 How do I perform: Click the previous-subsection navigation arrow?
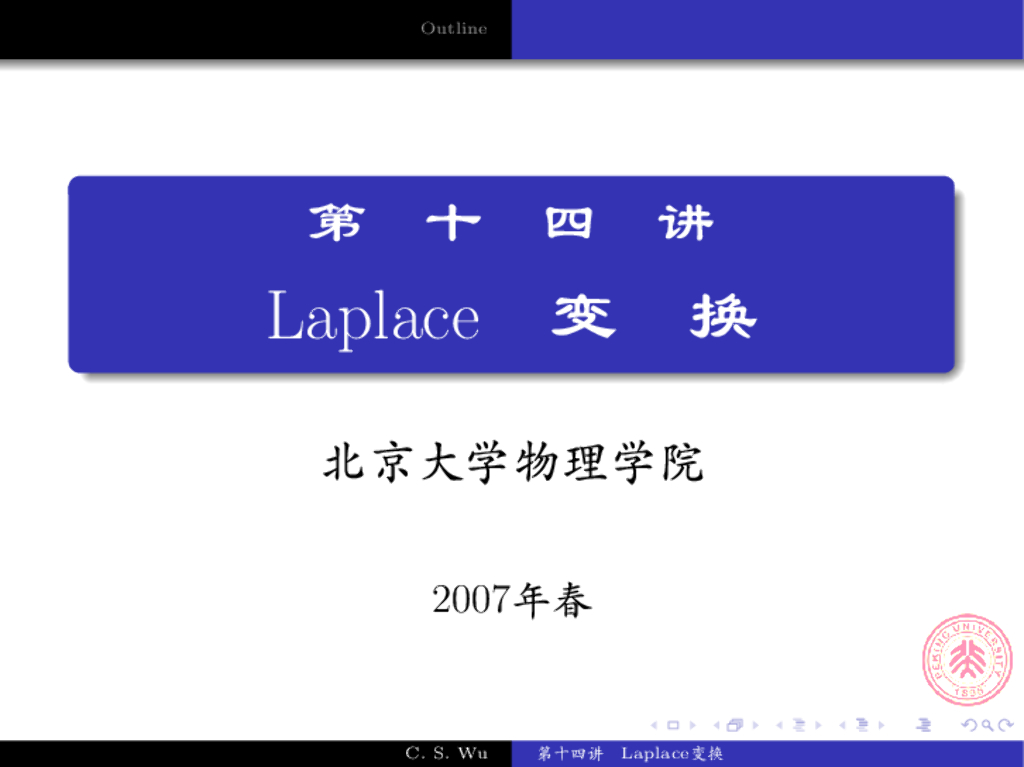(780, 725)
